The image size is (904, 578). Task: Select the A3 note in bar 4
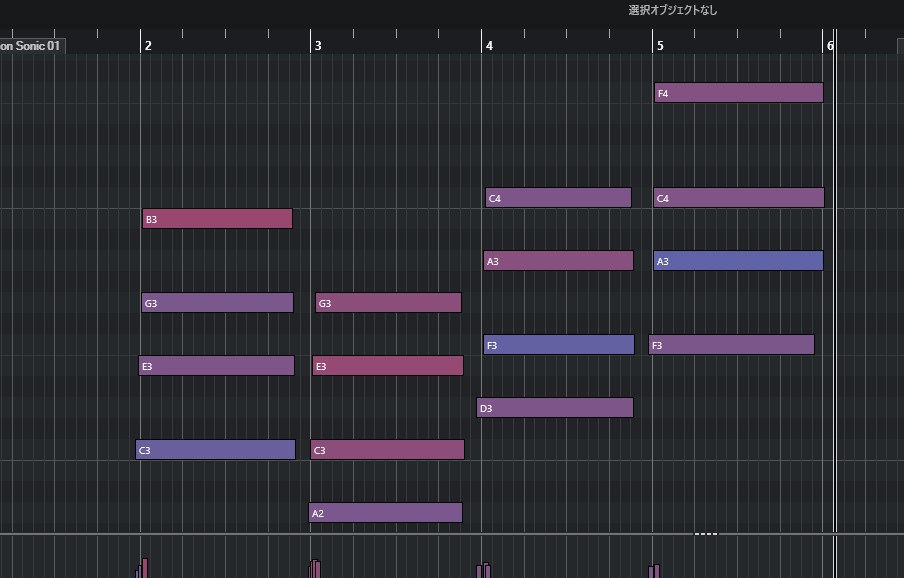pos(559,260)
